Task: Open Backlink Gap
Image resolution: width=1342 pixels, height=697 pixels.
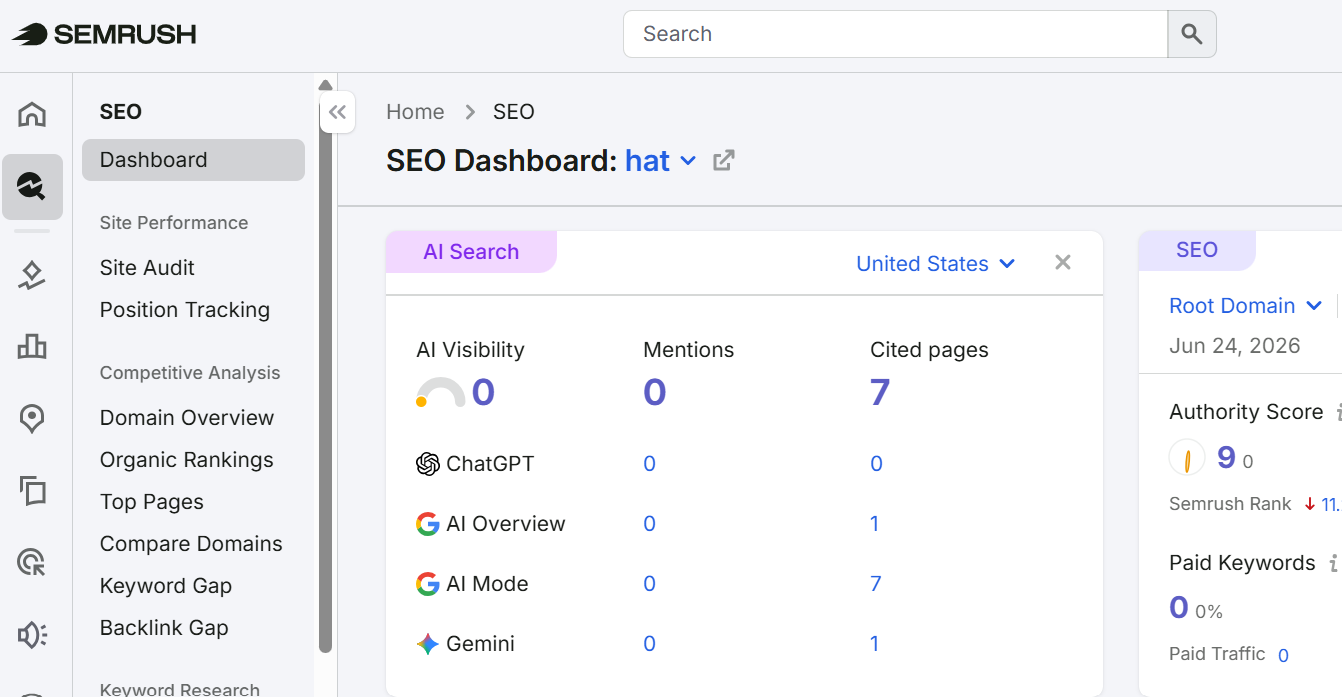Action: pyautogui.click(x=164, y=628)
